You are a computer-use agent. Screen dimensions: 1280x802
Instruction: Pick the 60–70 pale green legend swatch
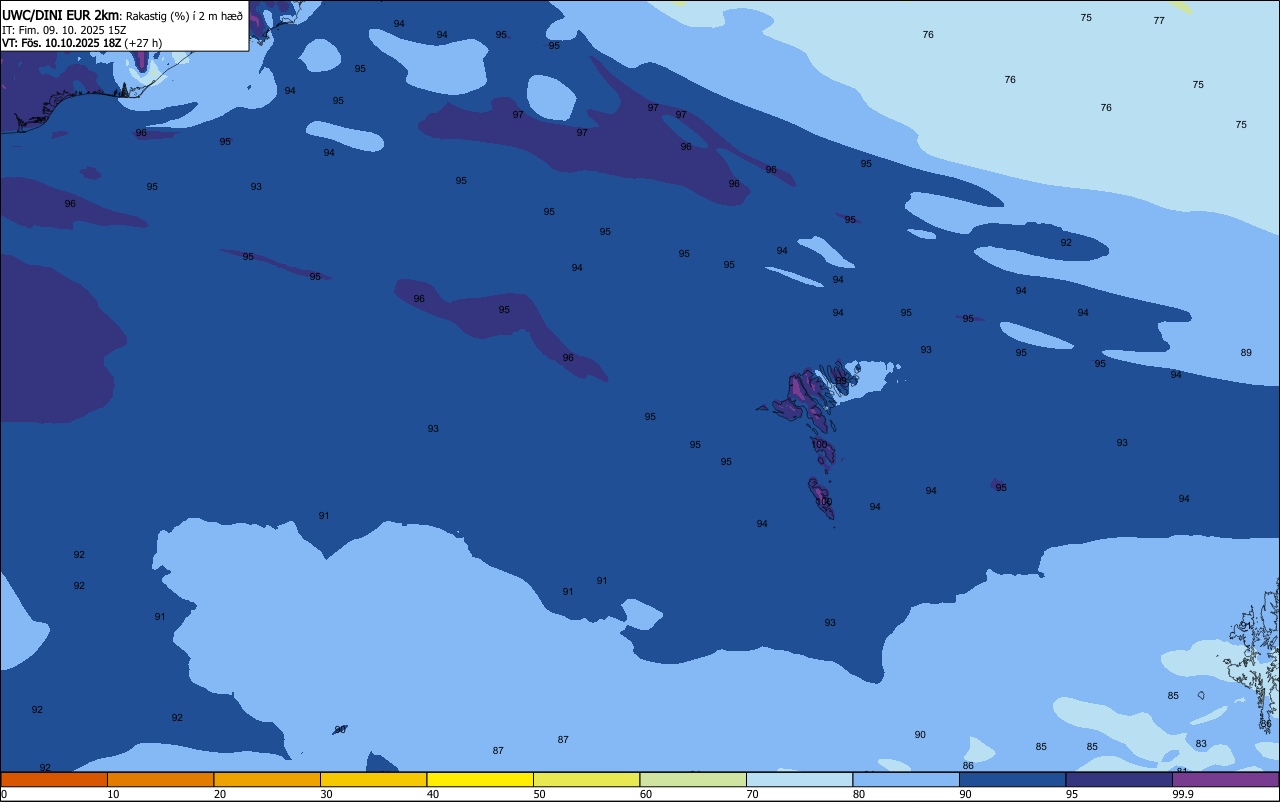coord(693,779)
